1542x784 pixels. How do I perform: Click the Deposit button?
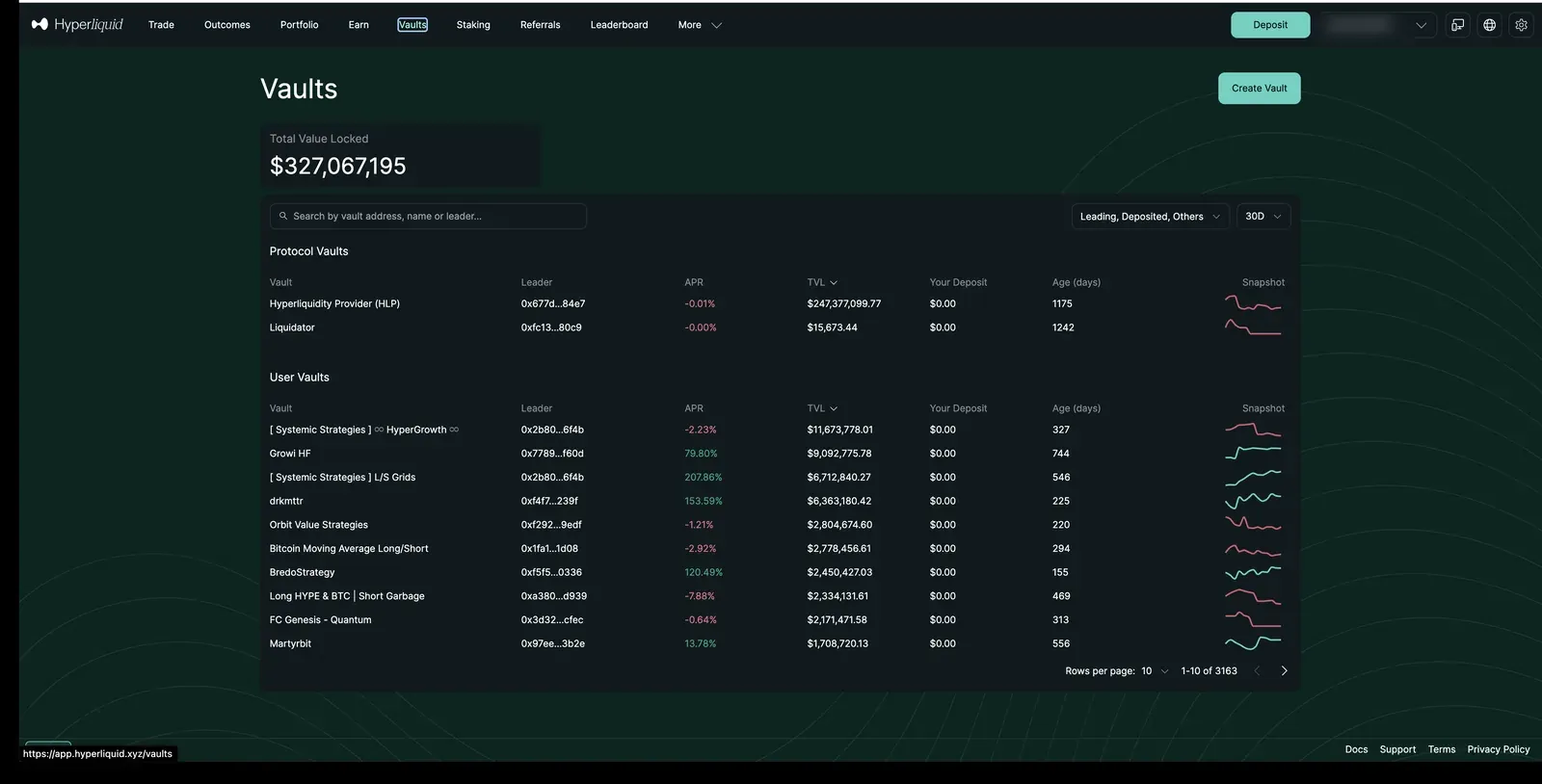(x=1270, y=25)
